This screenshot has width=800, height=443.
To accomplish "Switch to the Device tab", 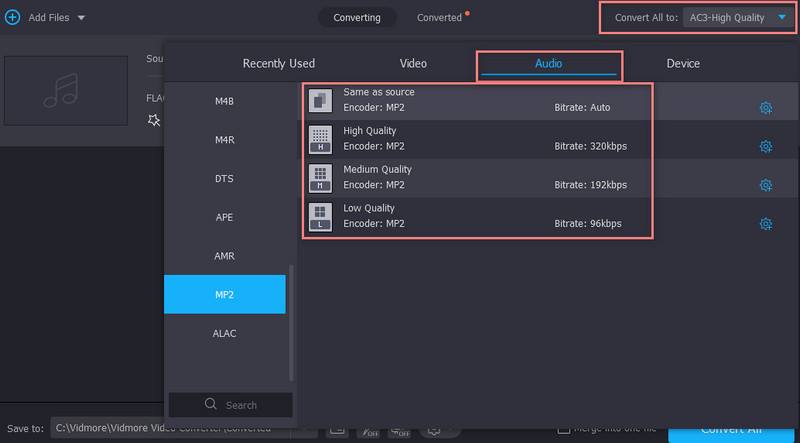I will pyautogui.click(x=683, y=64).
